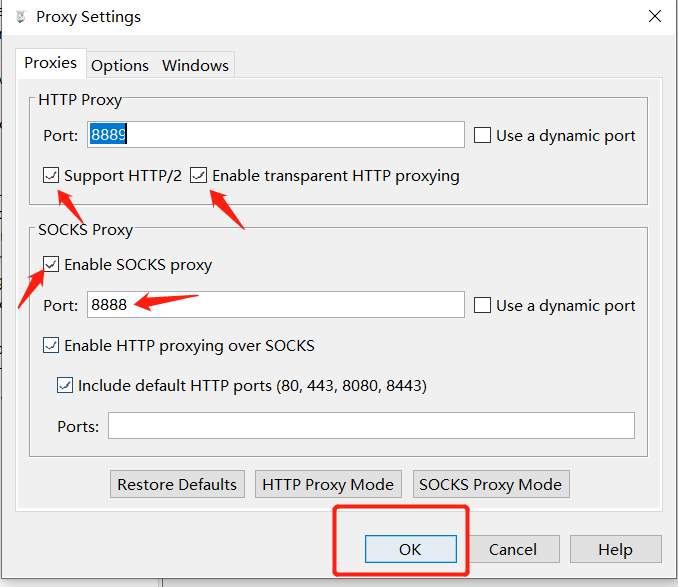Confirm settings with OK button
This screenshot has height=587, width=678.
coord(410,549)
